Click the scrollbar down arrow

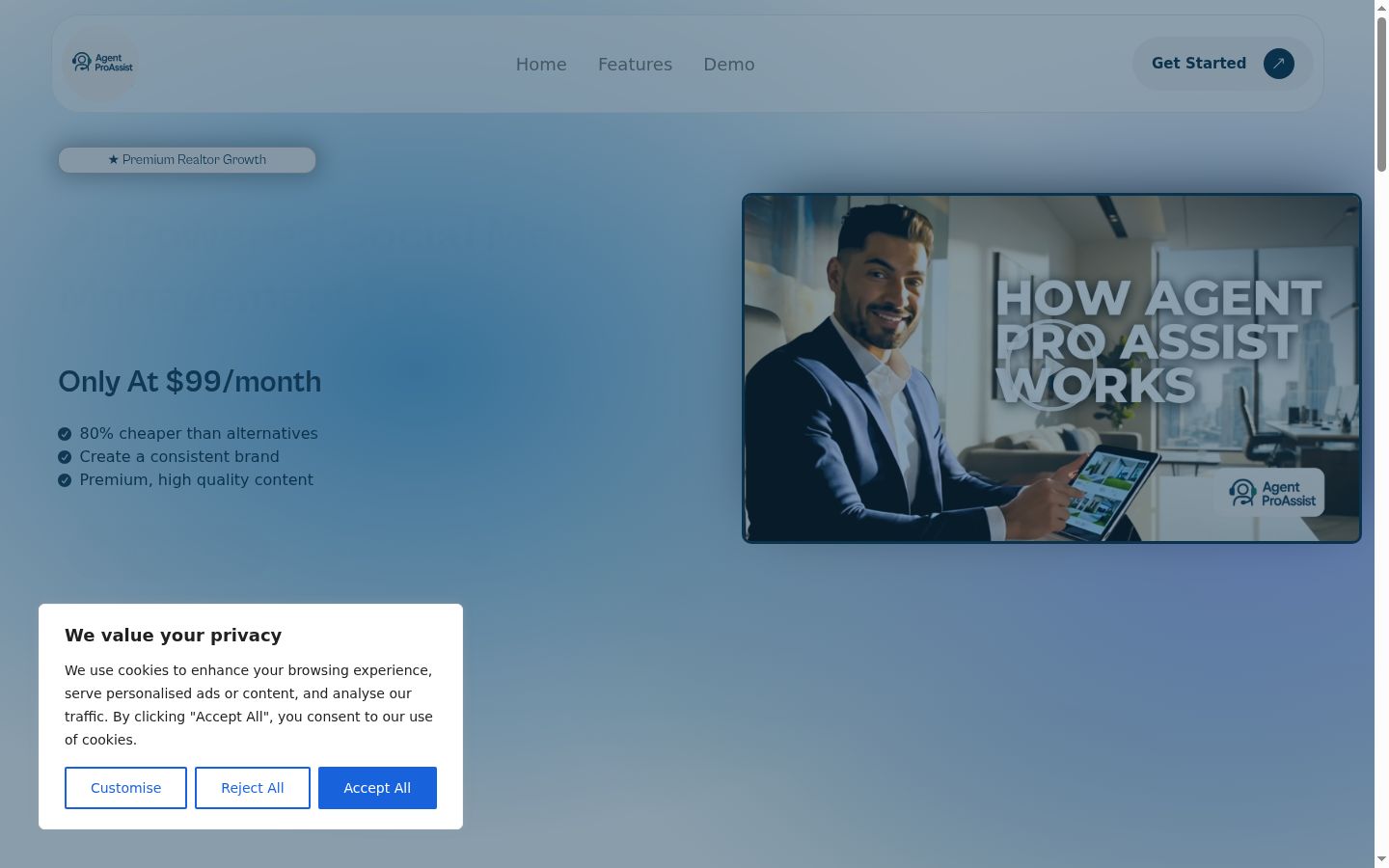click(1381, 859)
